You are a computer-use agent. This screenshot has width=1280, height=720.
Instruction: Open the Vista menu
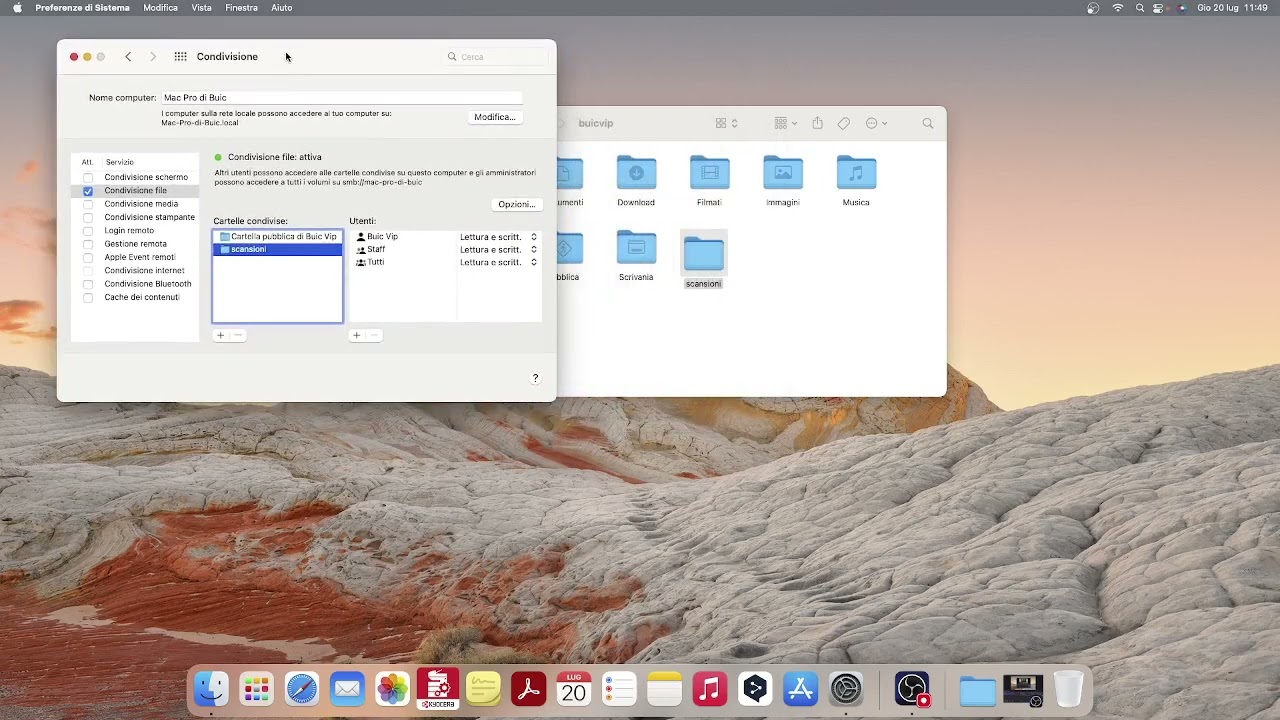pos(201,8)
